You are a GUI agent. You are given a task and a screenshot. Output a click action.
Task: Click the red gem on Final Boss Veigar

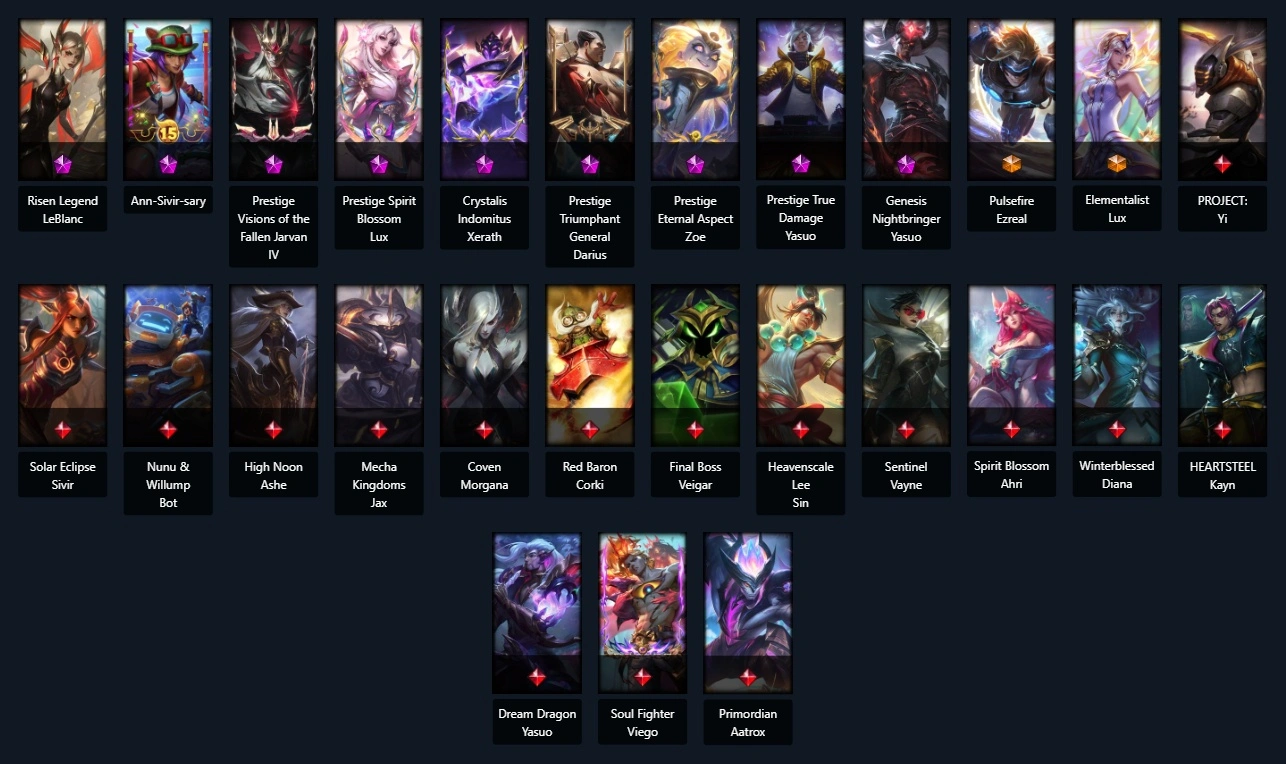click(695, 430)
